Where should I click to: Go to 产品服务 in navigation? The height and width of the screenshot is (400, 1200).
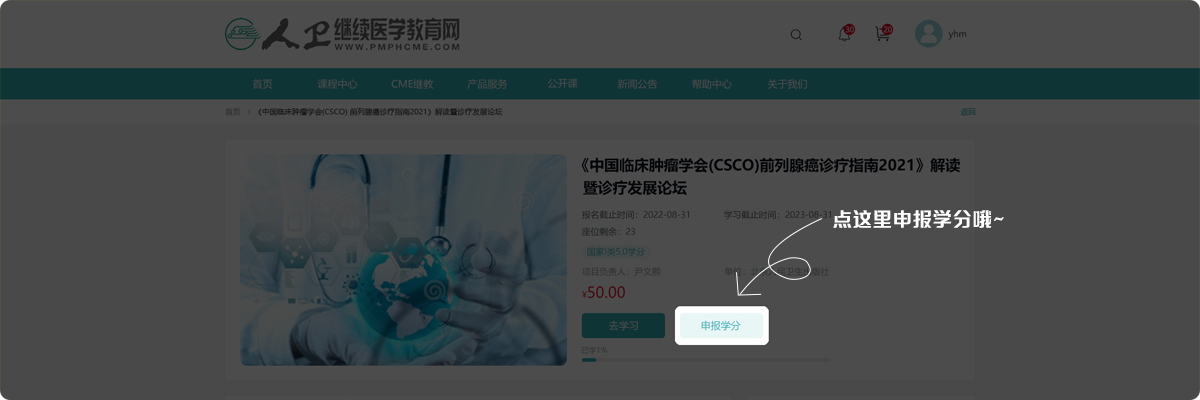(x=487, y=84)
